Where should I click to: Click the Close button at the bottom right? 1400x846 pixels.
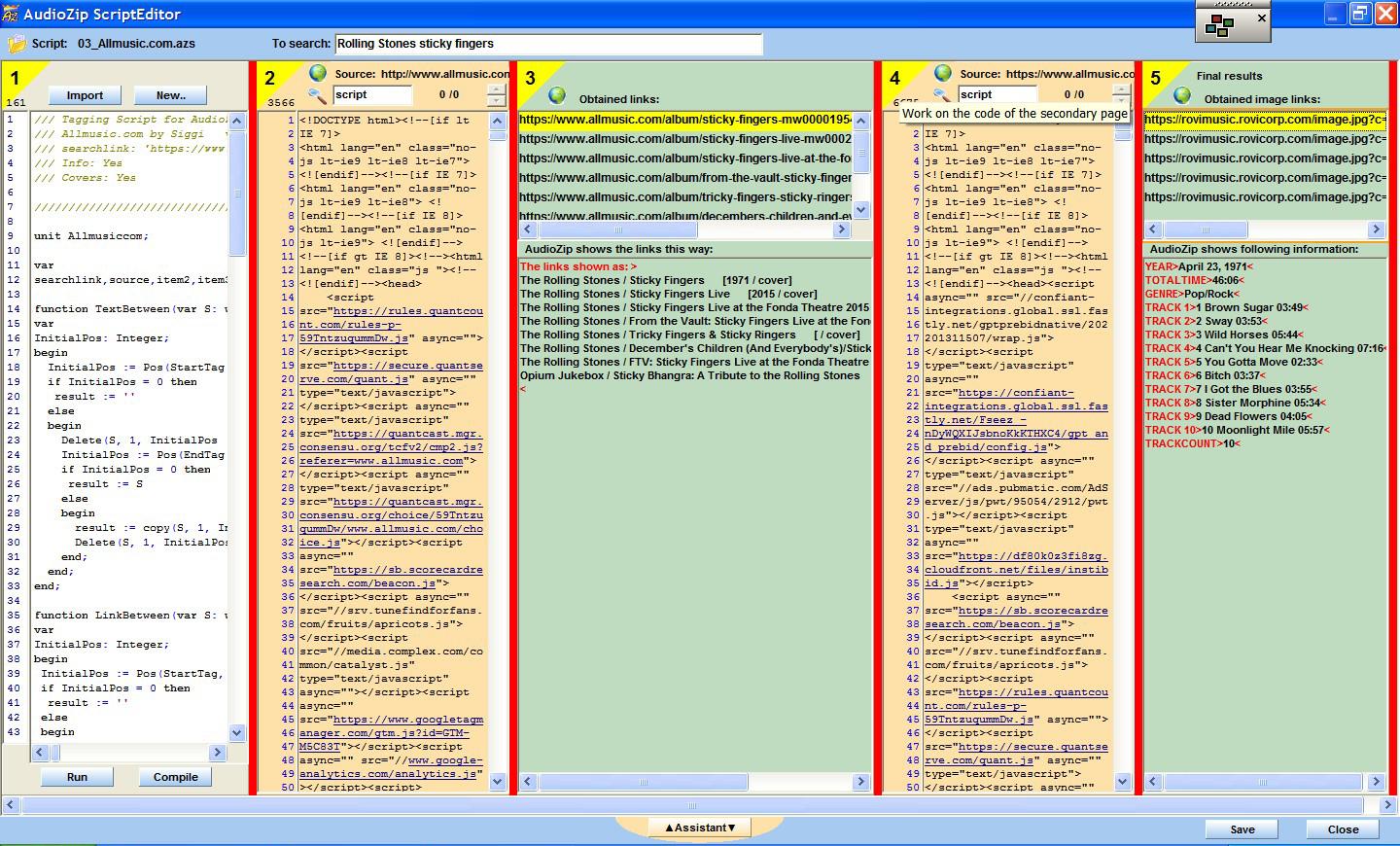[1344, 829]
